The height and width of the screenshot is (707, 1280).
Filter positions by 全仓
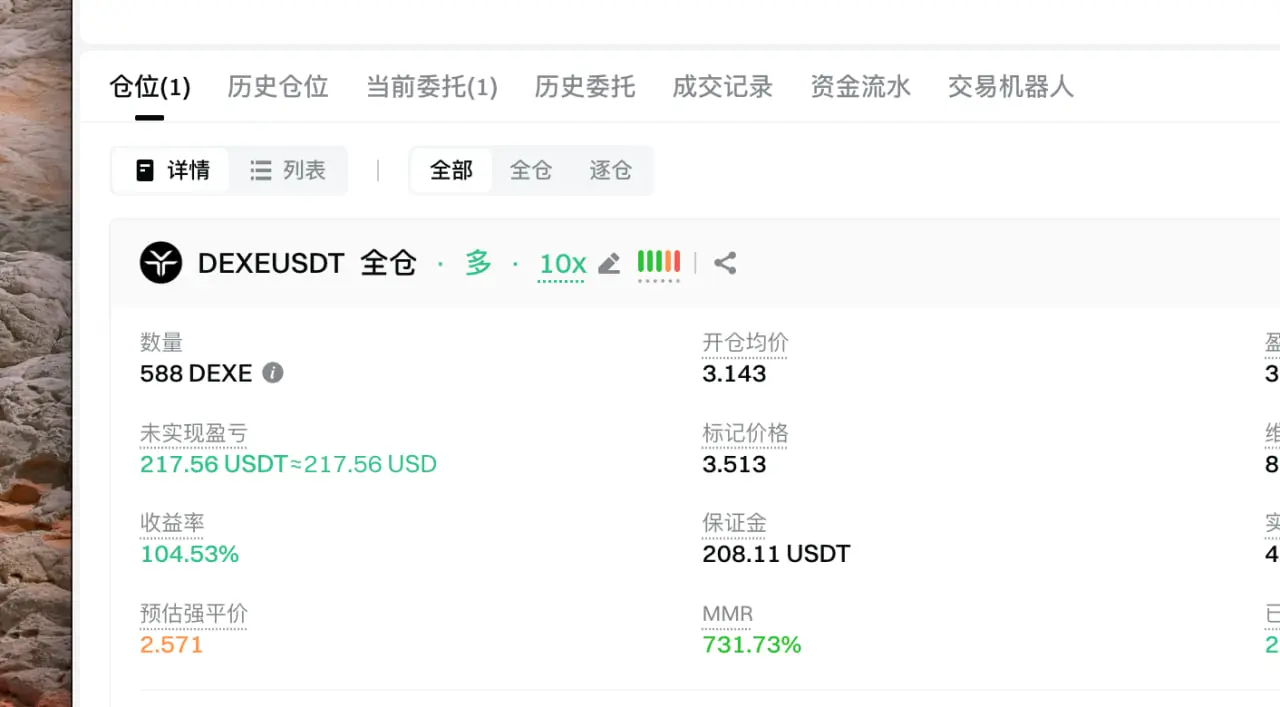pos(531,170)
